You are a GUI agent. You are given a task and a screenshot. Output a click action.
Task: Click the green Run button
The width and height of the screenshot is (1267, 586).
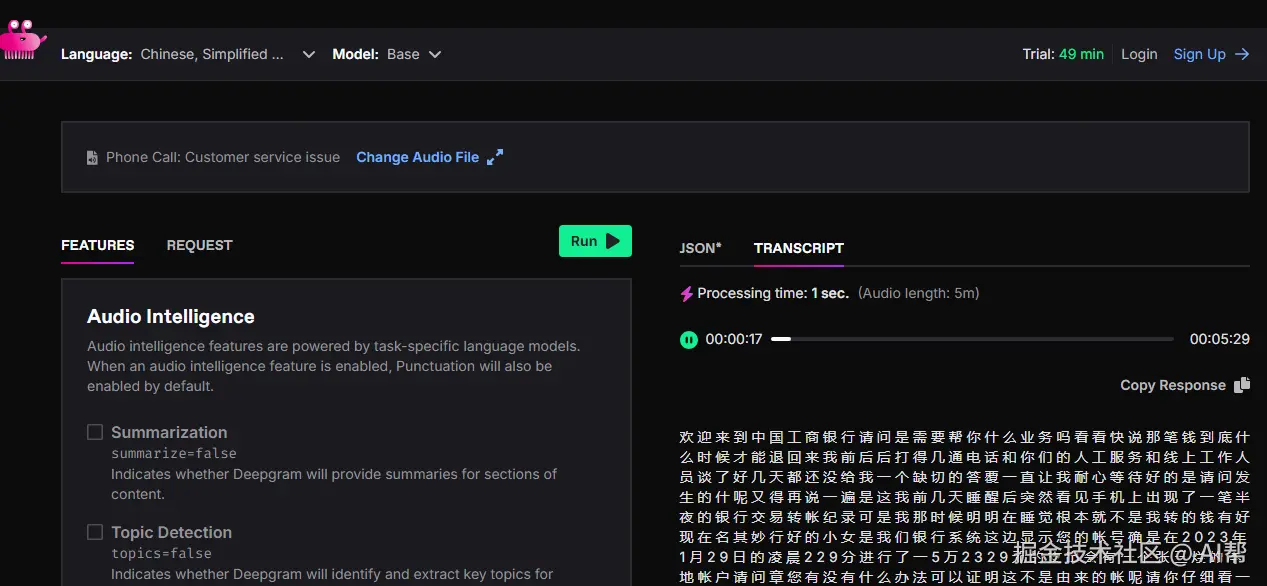595,241
